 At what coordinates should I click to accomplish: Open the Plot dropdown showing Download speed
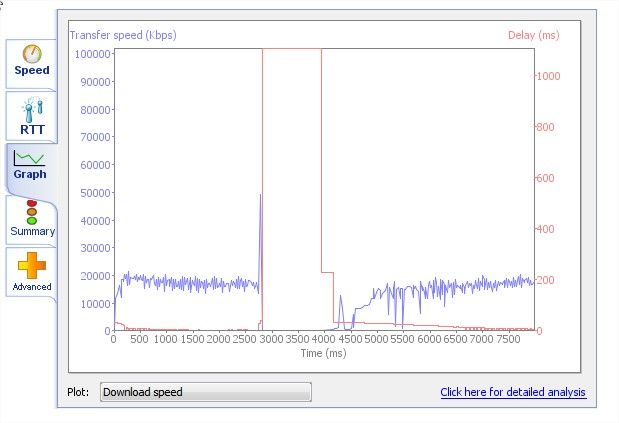[x=206, y=392]
